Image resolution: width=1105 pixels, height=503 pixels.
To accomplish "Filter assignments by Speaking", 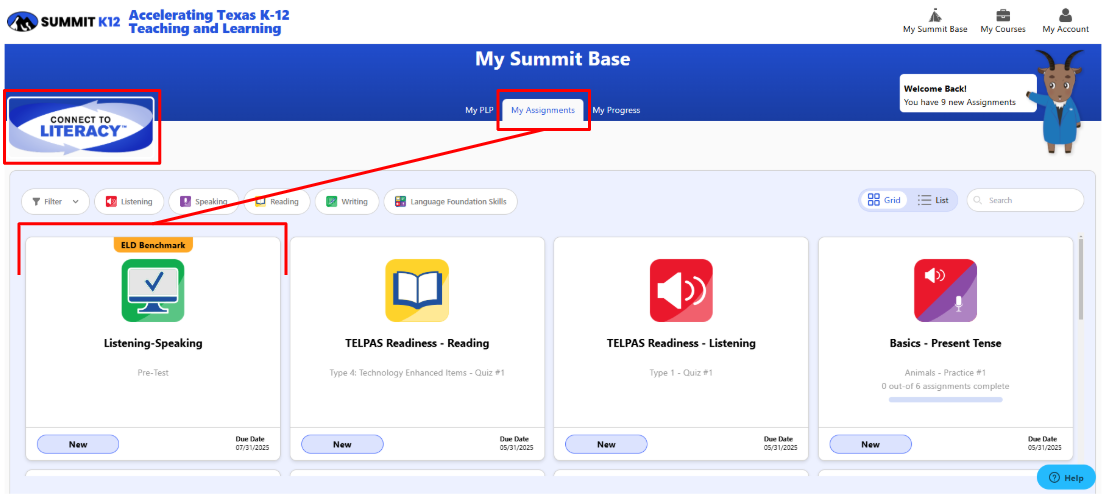I will click(x=203, y=201).
